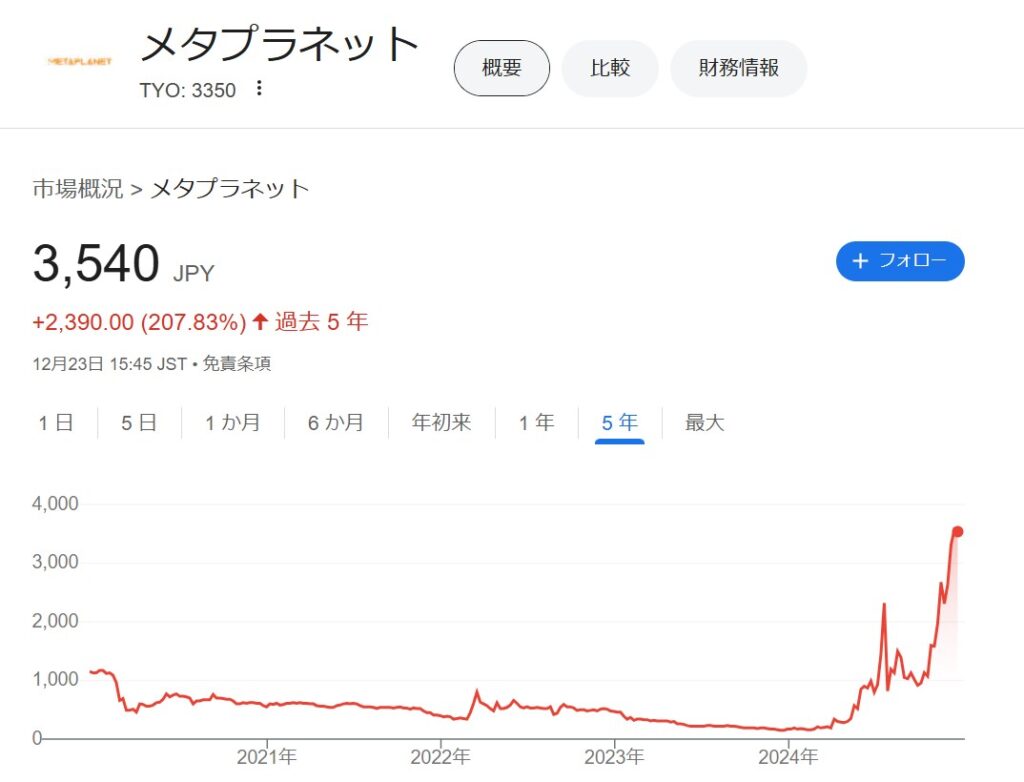Open the 市場概況 breadcrumb link
This screenshot has height=782, width=1024.
78,189
